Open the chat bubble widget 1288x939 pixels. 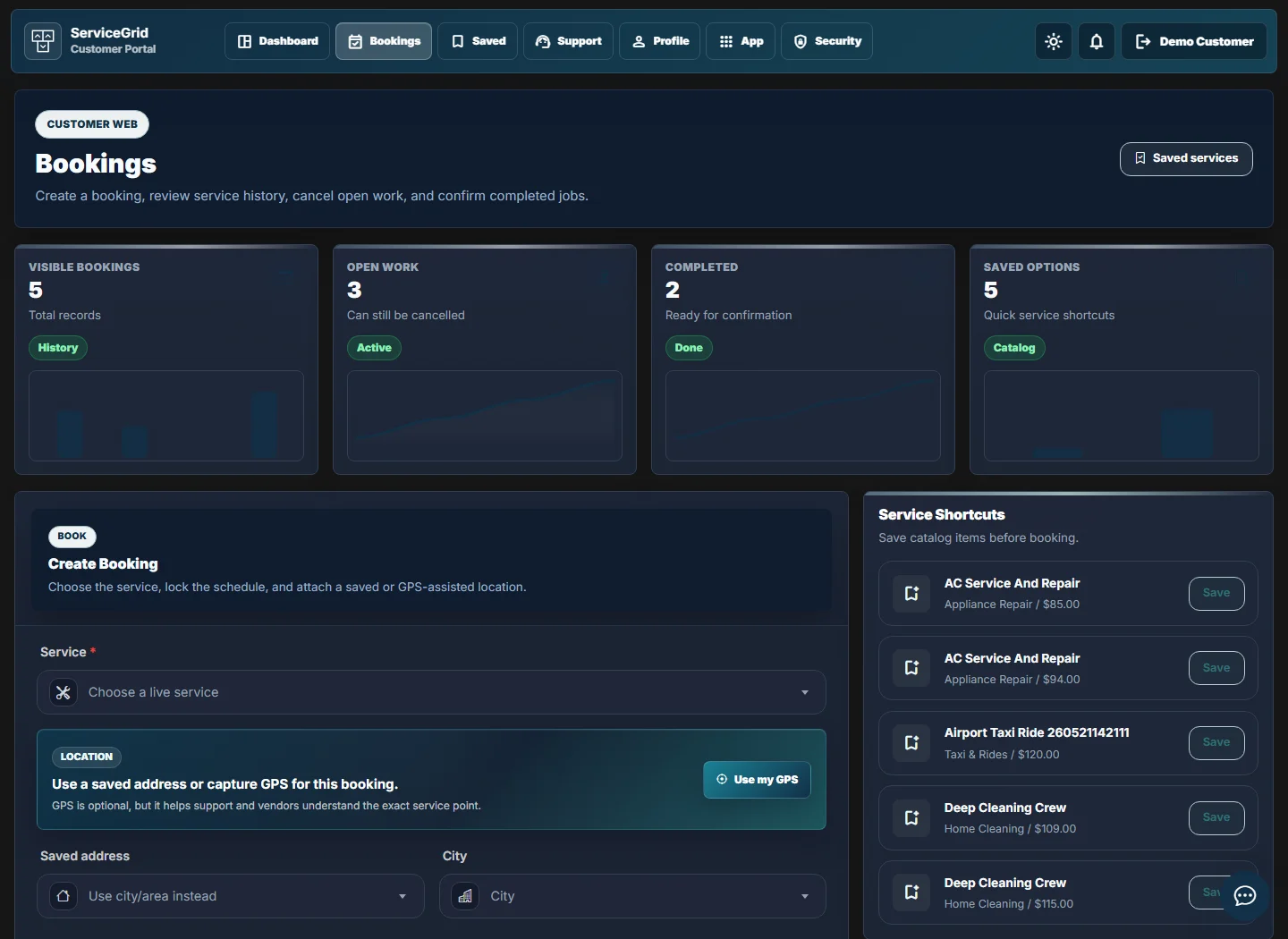coord(1245,896)
